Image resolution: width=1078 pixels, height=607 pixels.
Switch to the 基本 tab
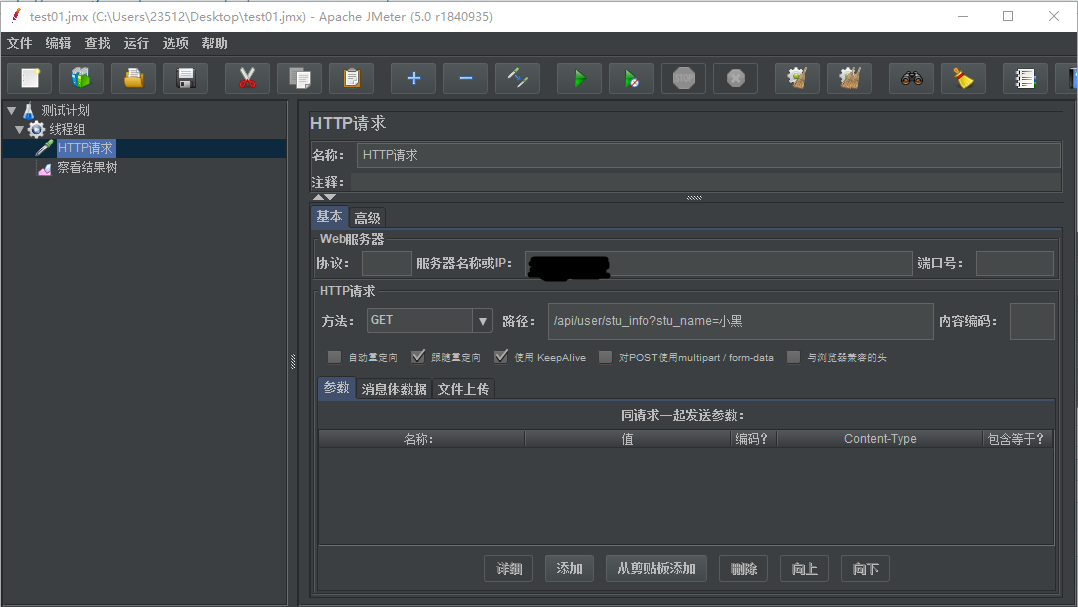pos(329,217)
